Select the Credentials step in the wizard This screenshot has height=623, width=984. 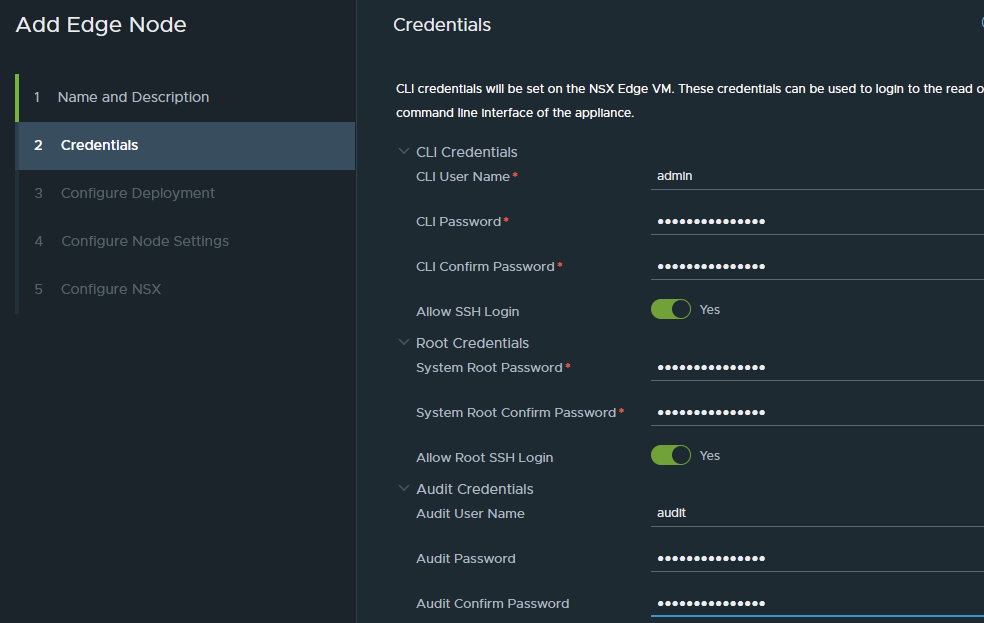(x=99, y=145)
